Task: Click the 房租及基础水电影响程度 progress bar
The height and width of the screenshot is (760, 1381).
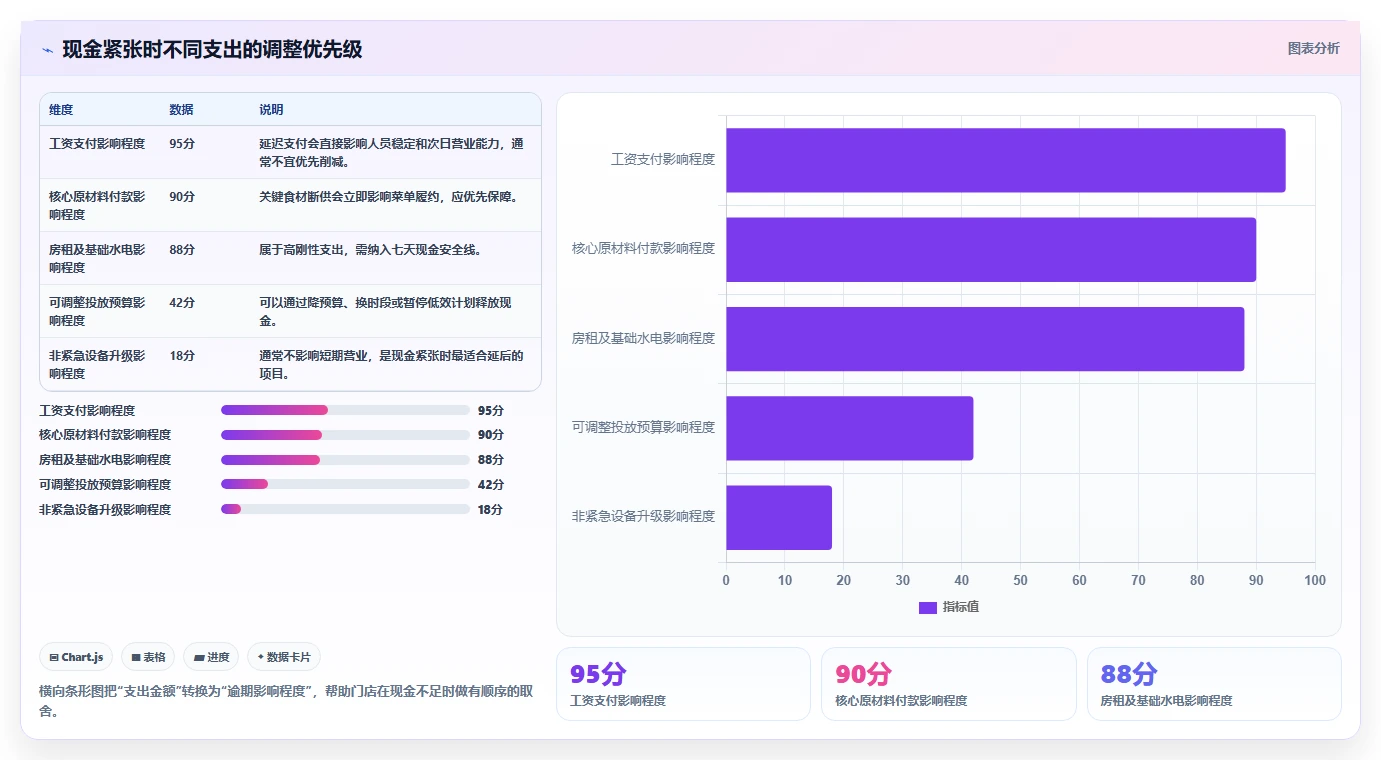Action: click(345, 460)
